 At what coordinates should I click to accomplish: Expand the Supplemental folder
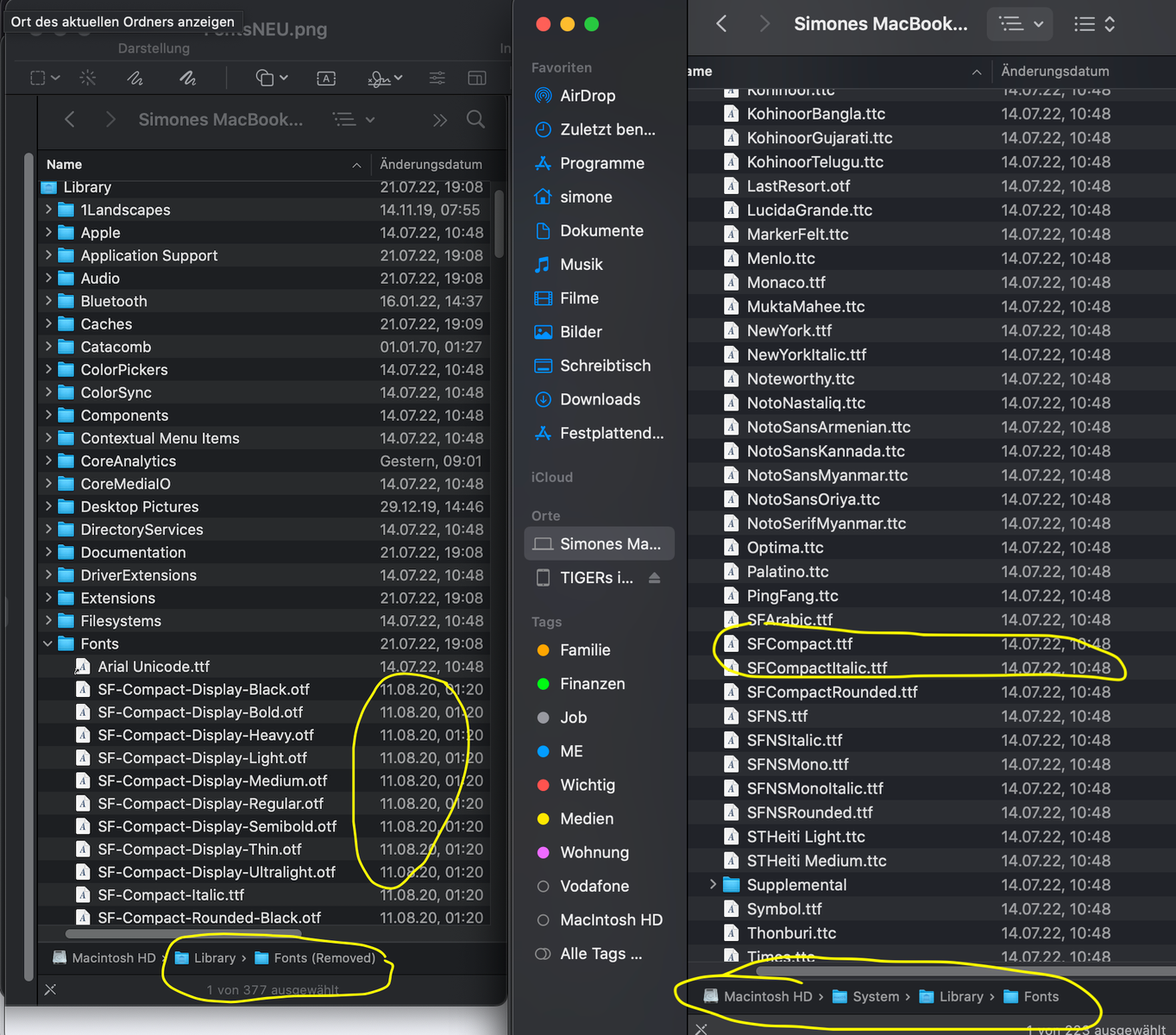tap(713, 885)
